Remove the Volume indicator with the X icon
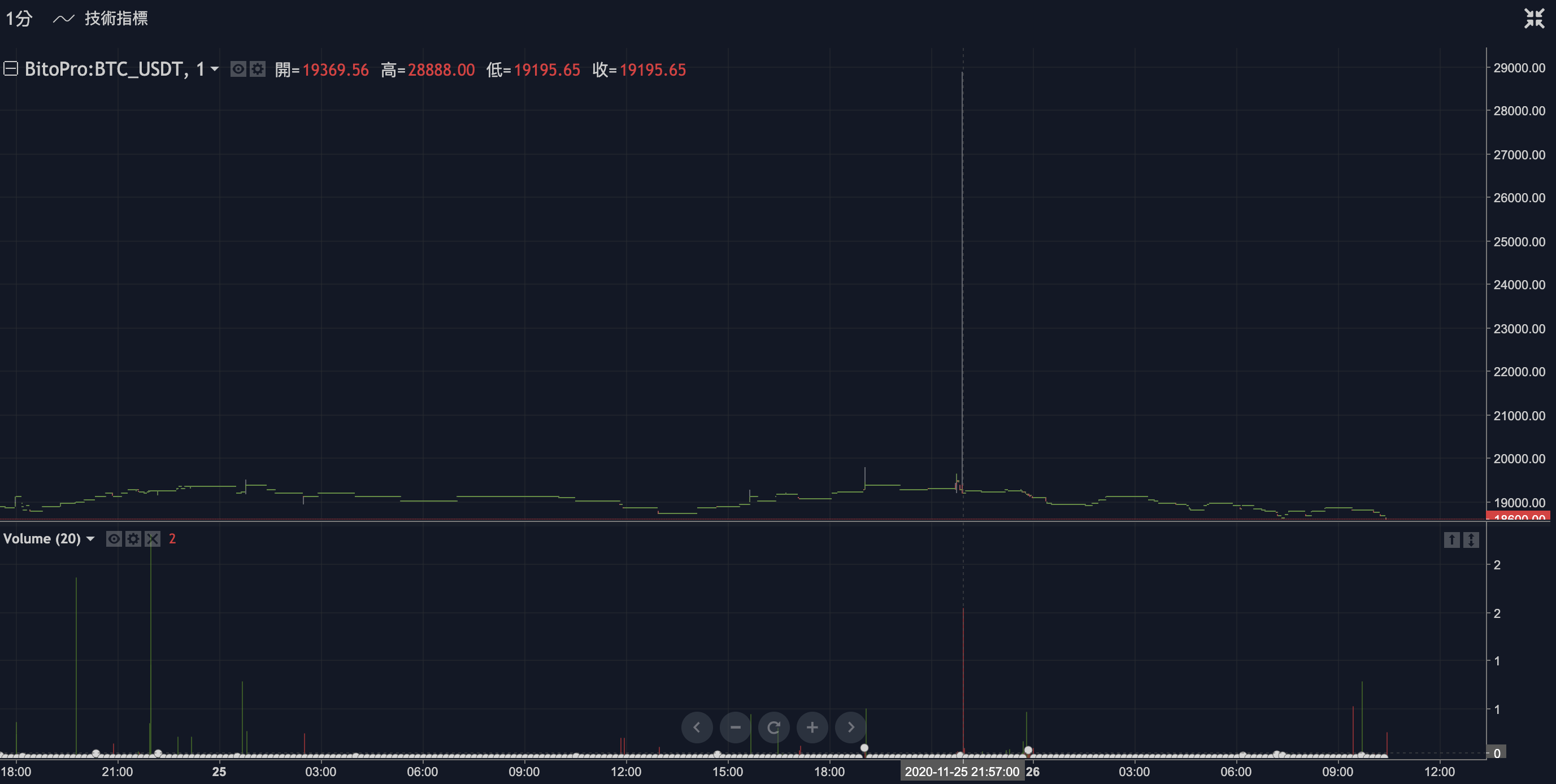 [152, 539]
